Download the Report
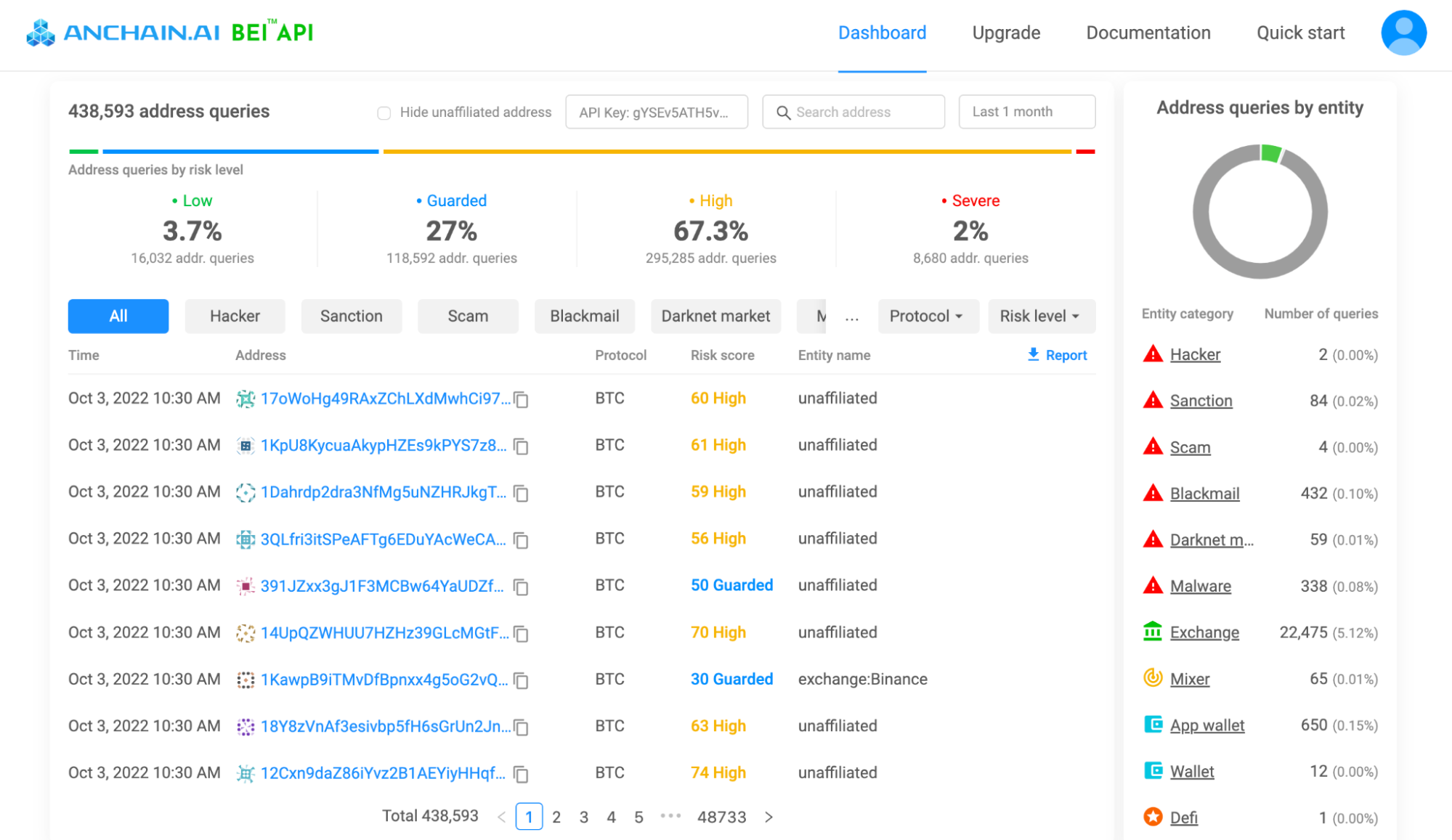The width and height of the screenshot is (1452, 840). [x=1057, y=355]
